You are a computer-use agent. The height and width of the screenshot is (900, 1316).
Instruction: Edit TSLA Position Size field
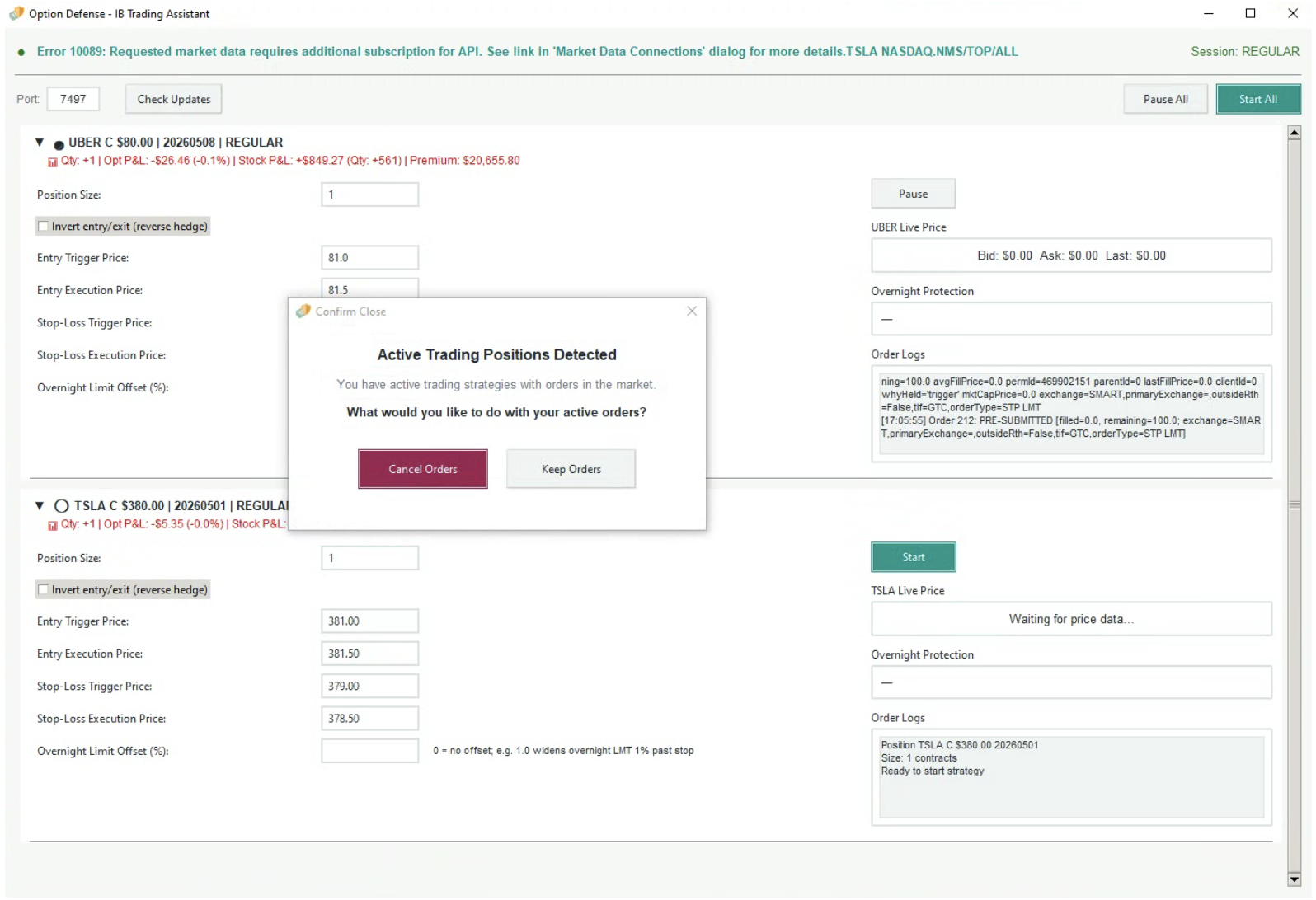click(x=369, y=558)
